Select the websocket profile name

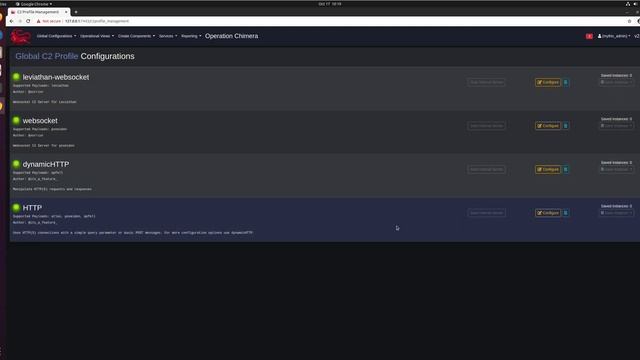(40, 121)
